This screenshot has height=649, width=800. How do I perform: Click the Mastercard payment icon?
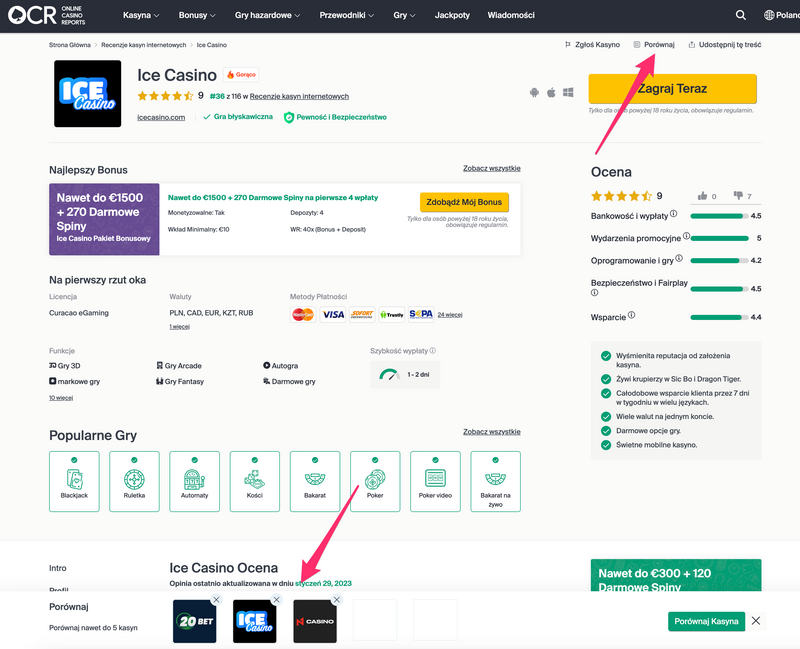point(303,314)
